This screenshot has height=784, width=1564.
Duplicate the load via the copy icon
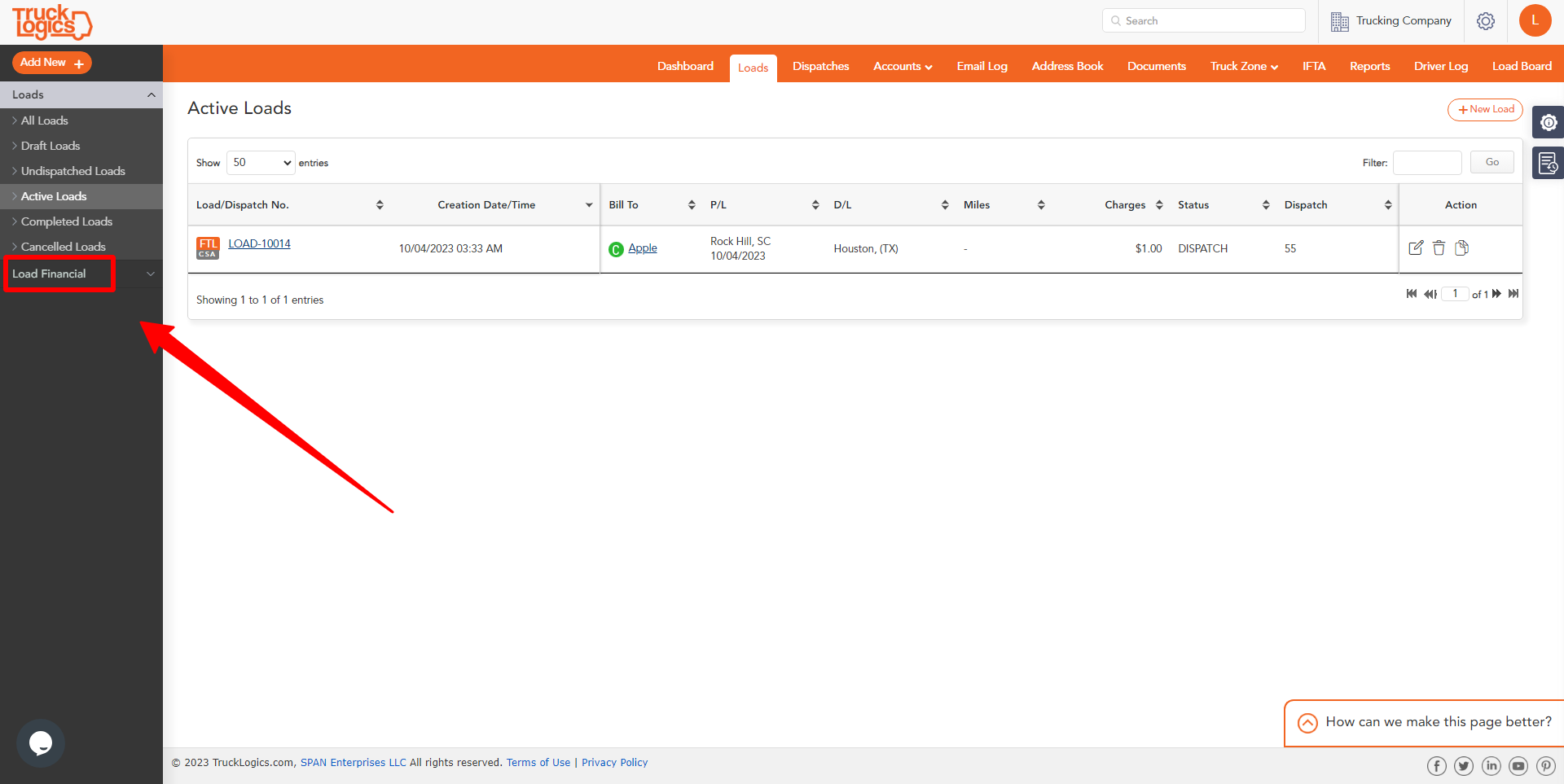point(1463,247)
